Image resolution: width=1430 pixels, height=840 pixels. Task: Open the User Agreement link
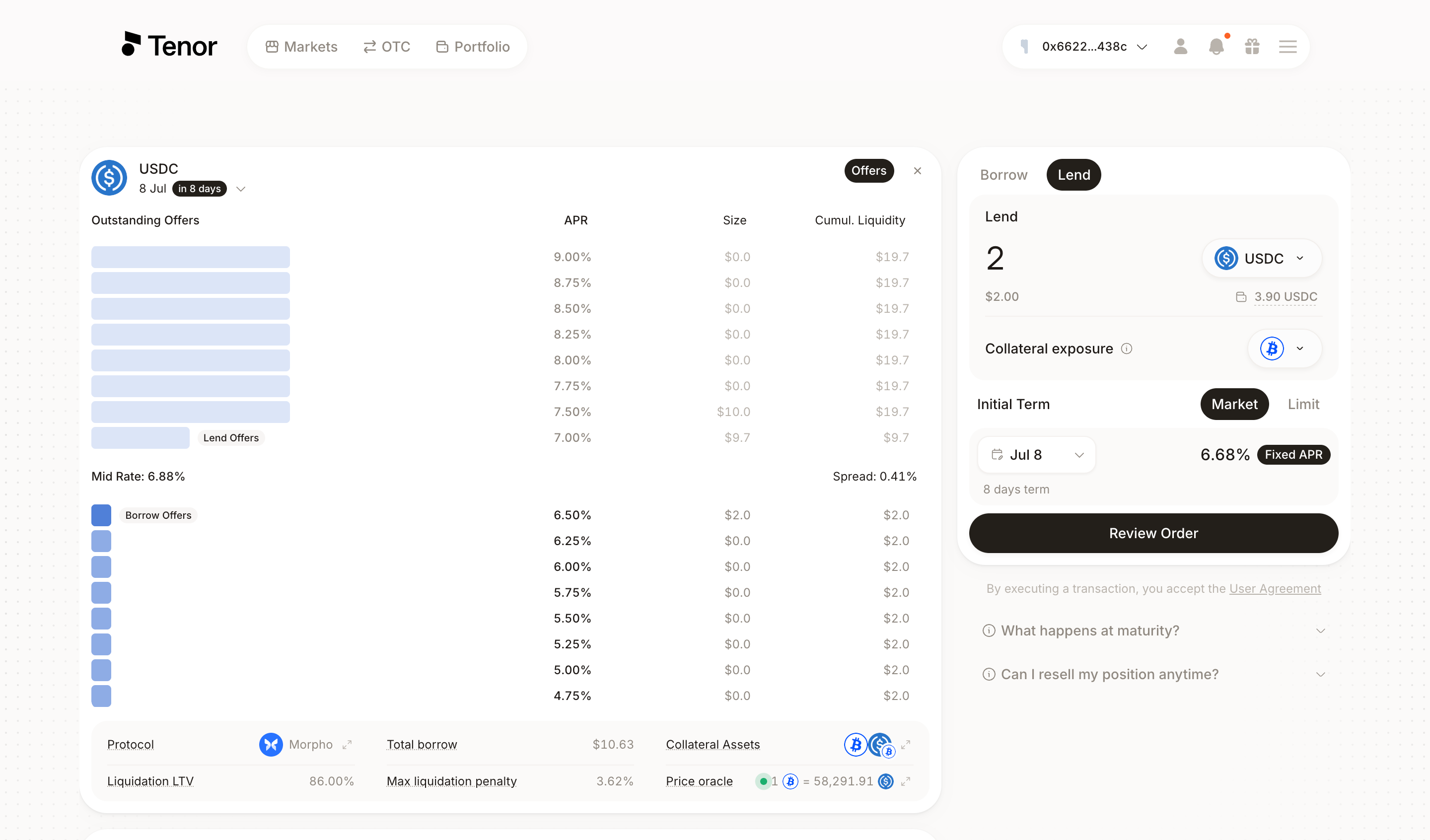point(1275,589)
